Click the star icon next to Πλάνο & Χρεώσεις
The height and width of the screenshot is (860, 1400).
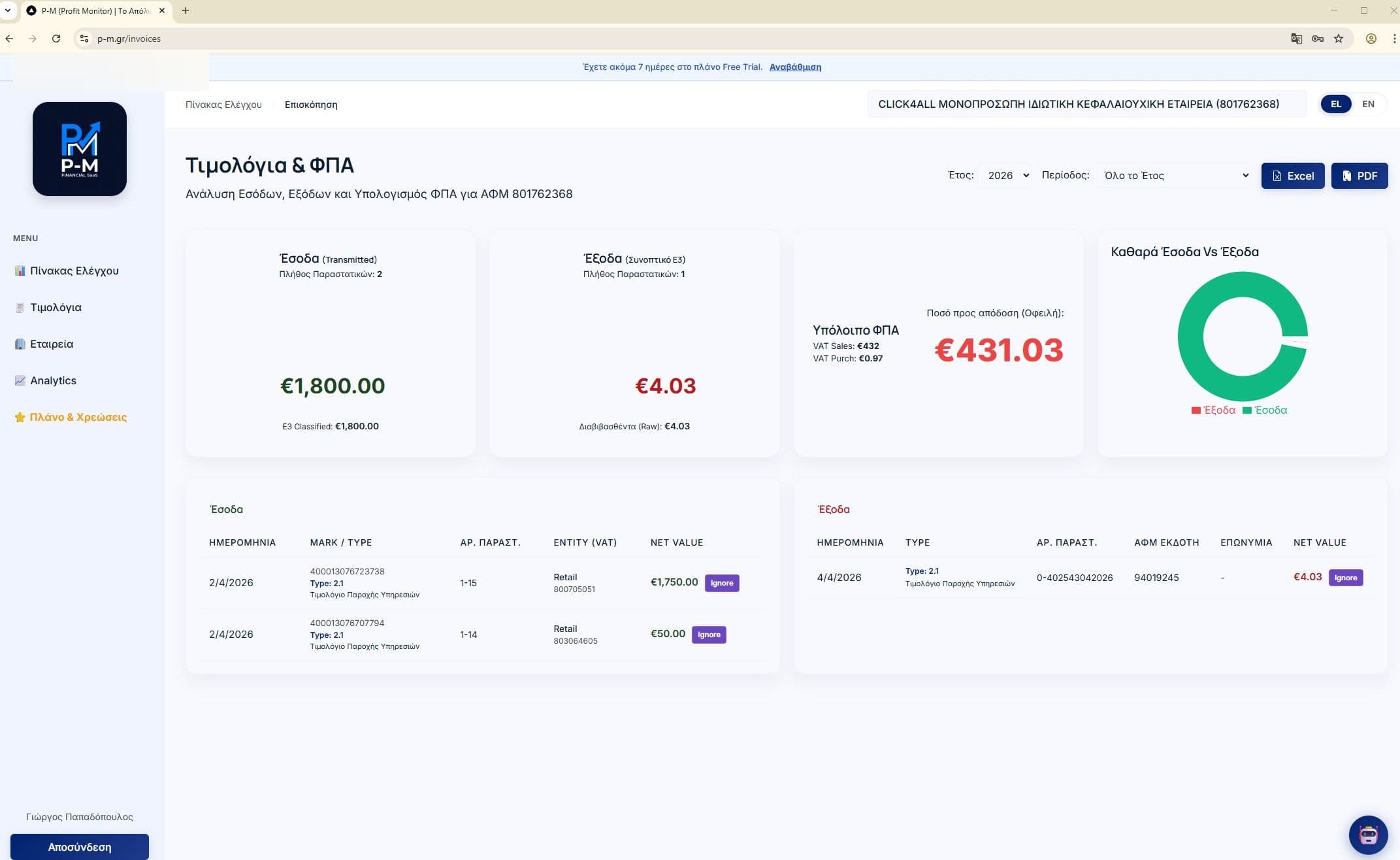point(20,417)
